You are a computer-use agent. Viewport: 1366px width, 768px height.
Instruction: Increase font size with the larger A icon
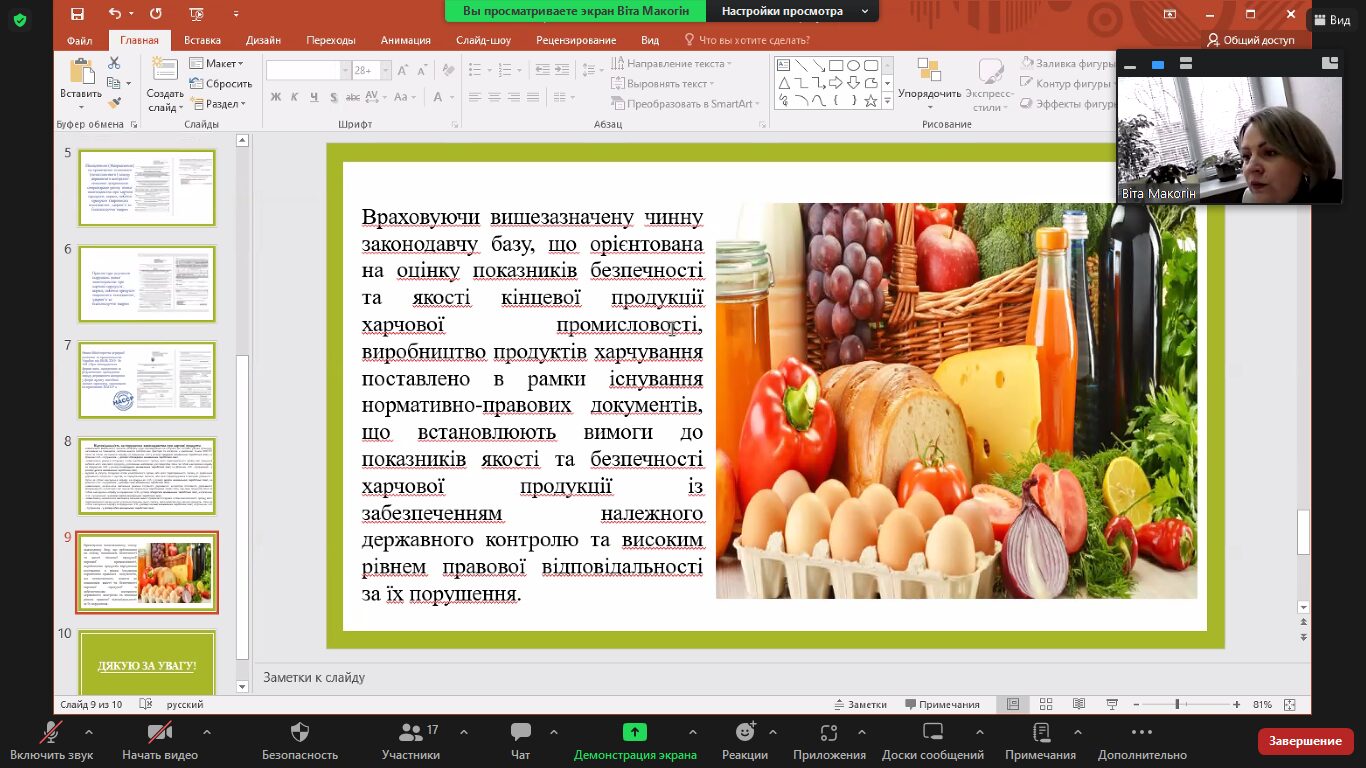click(x=404, y=71)
